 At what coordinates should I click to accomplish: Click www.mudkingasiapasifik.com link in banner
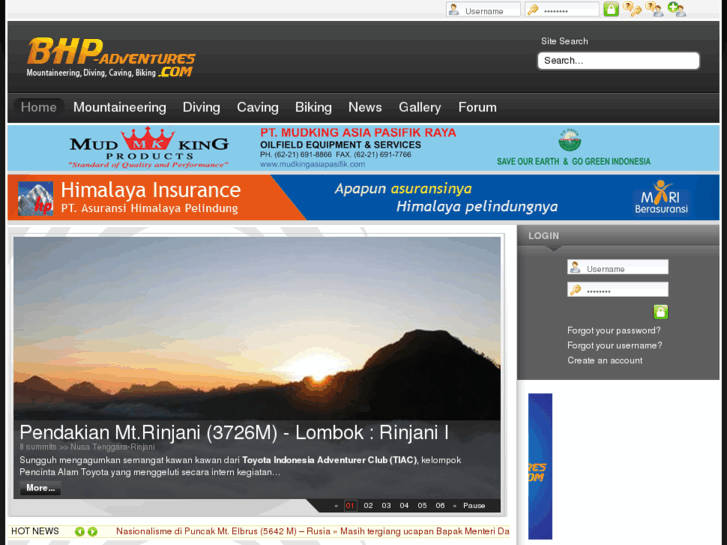(312, 164)
